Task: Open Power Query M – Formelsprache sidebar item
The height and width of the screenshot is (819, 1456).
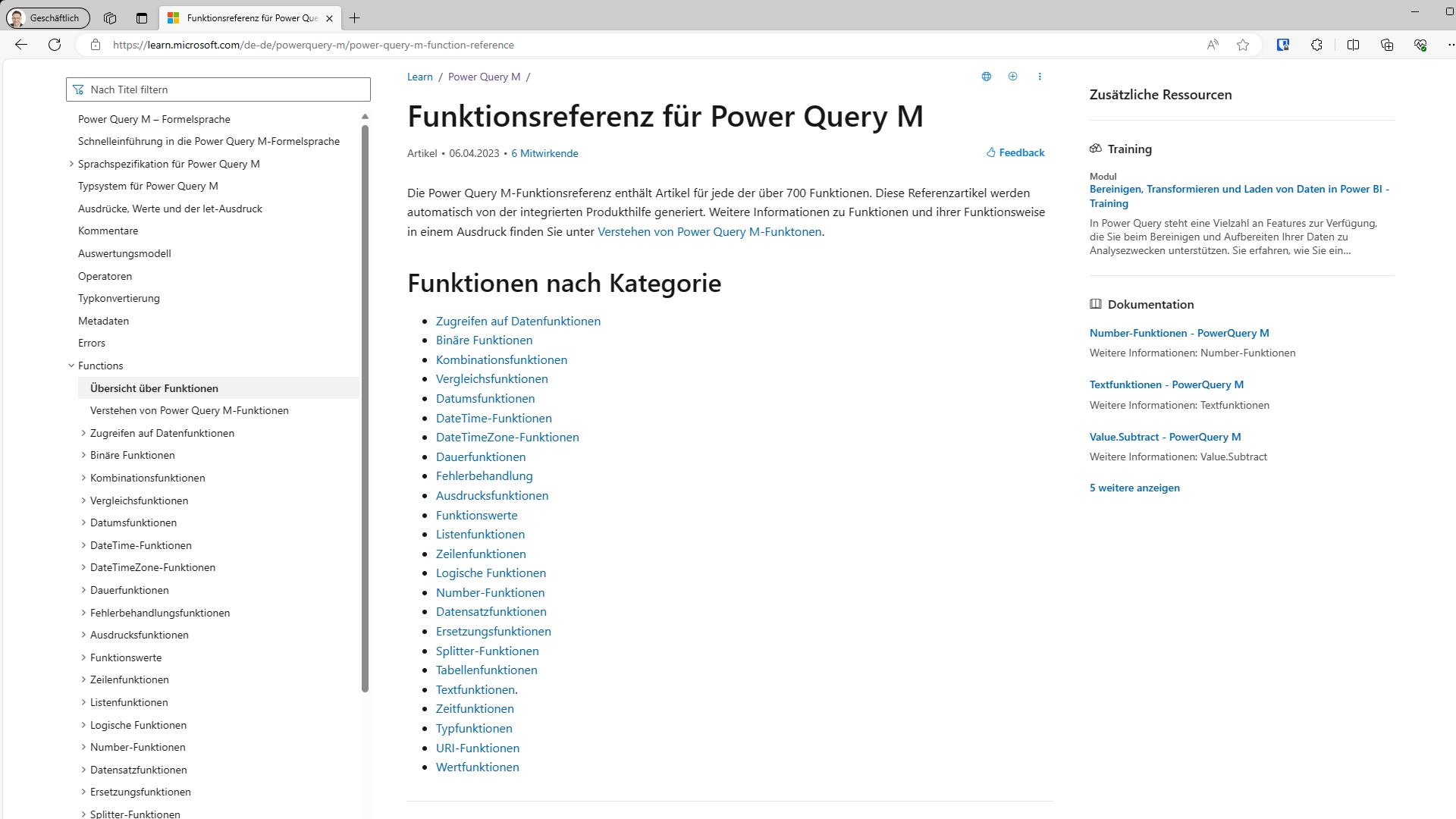Action: (154, 119)
